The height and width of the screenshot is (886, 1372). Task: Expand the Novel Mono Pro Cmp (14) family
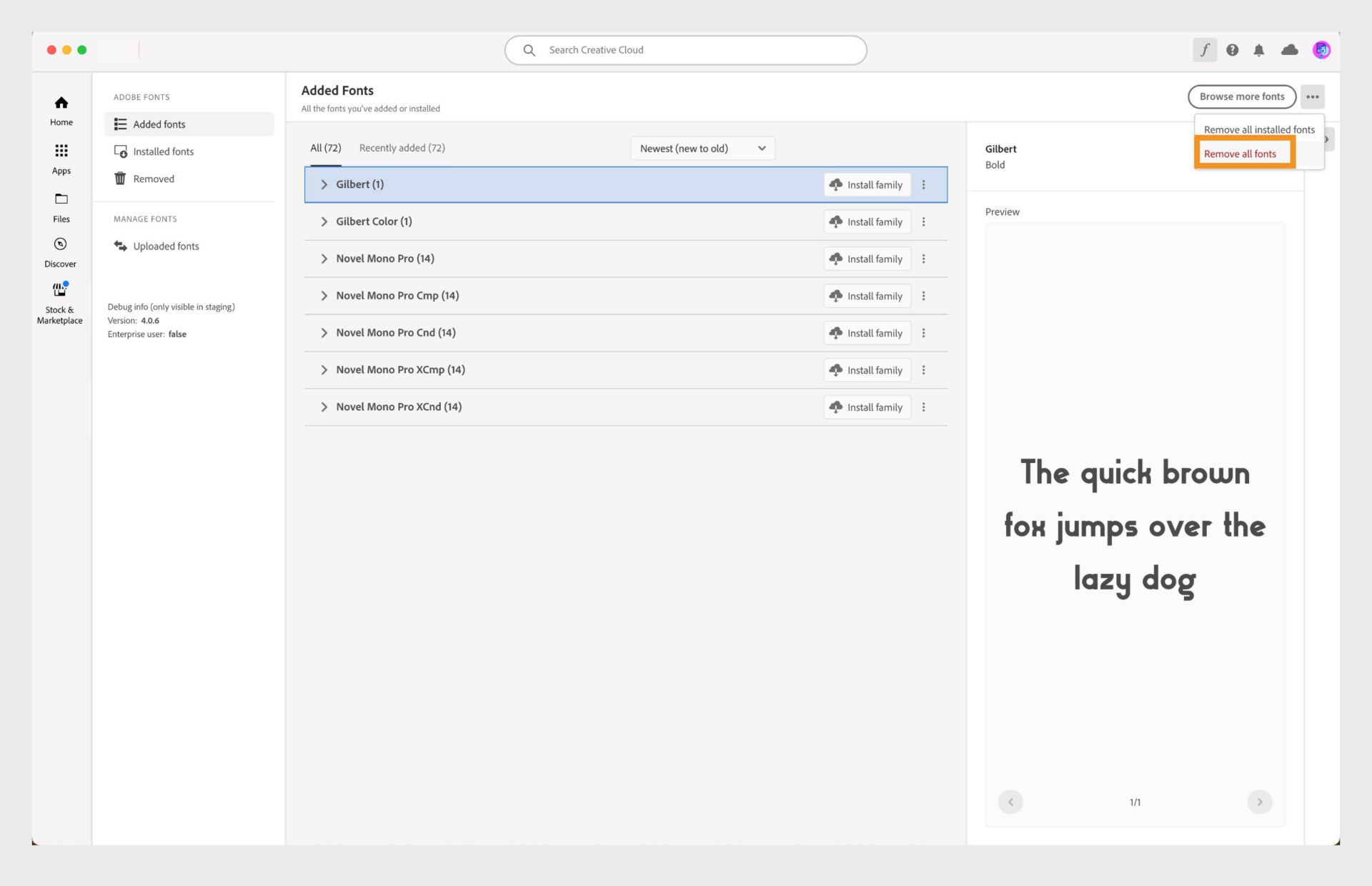[324, 296]
